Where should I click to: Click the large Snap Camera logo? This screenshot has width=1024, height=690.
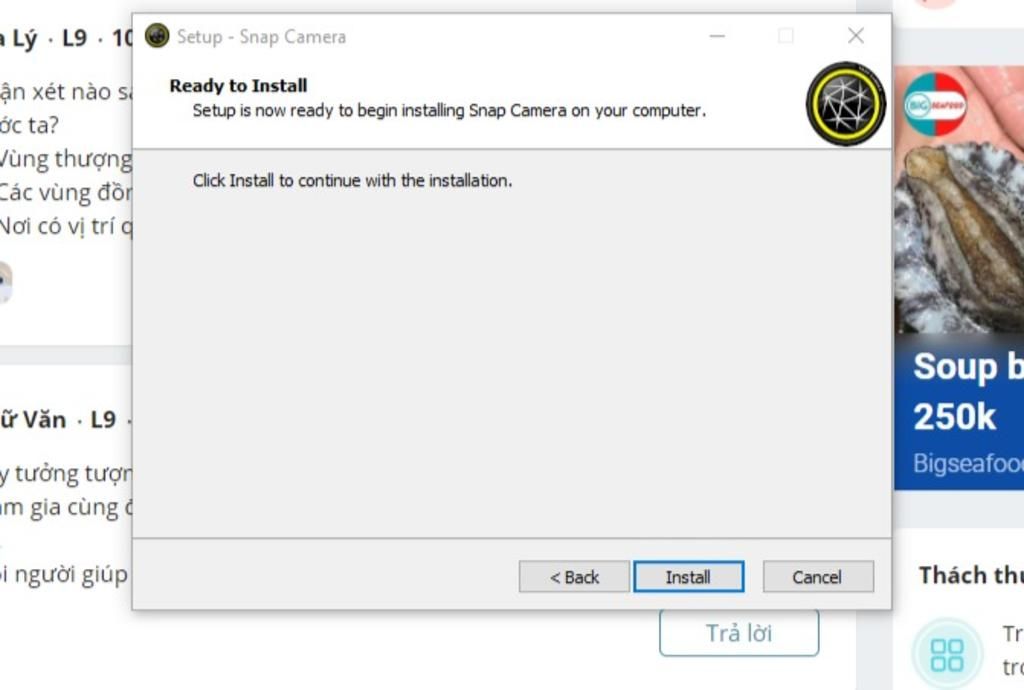coord(846,104)
